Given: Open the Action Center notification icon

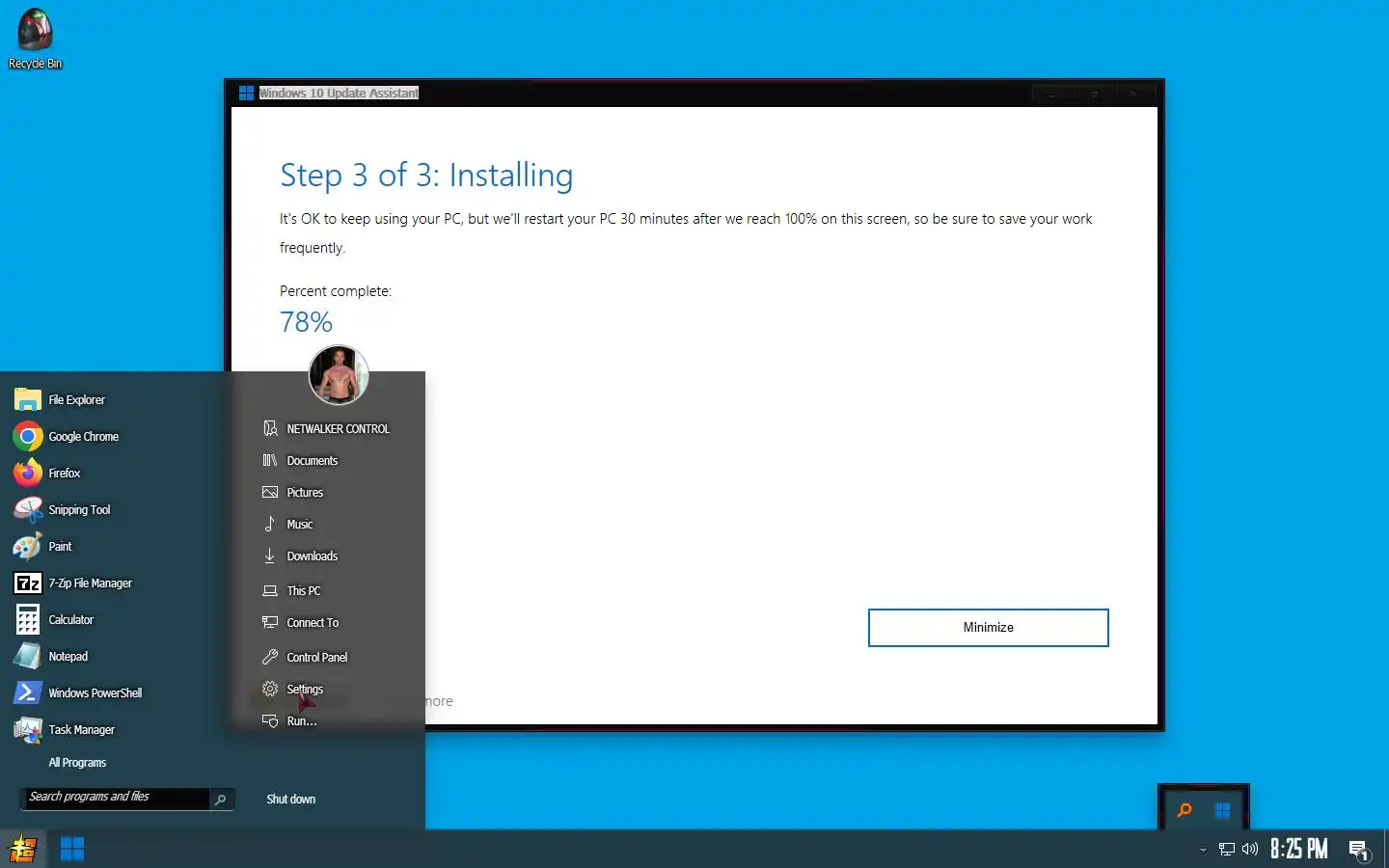Looking at the screenshot, I should click(1359, 850).
